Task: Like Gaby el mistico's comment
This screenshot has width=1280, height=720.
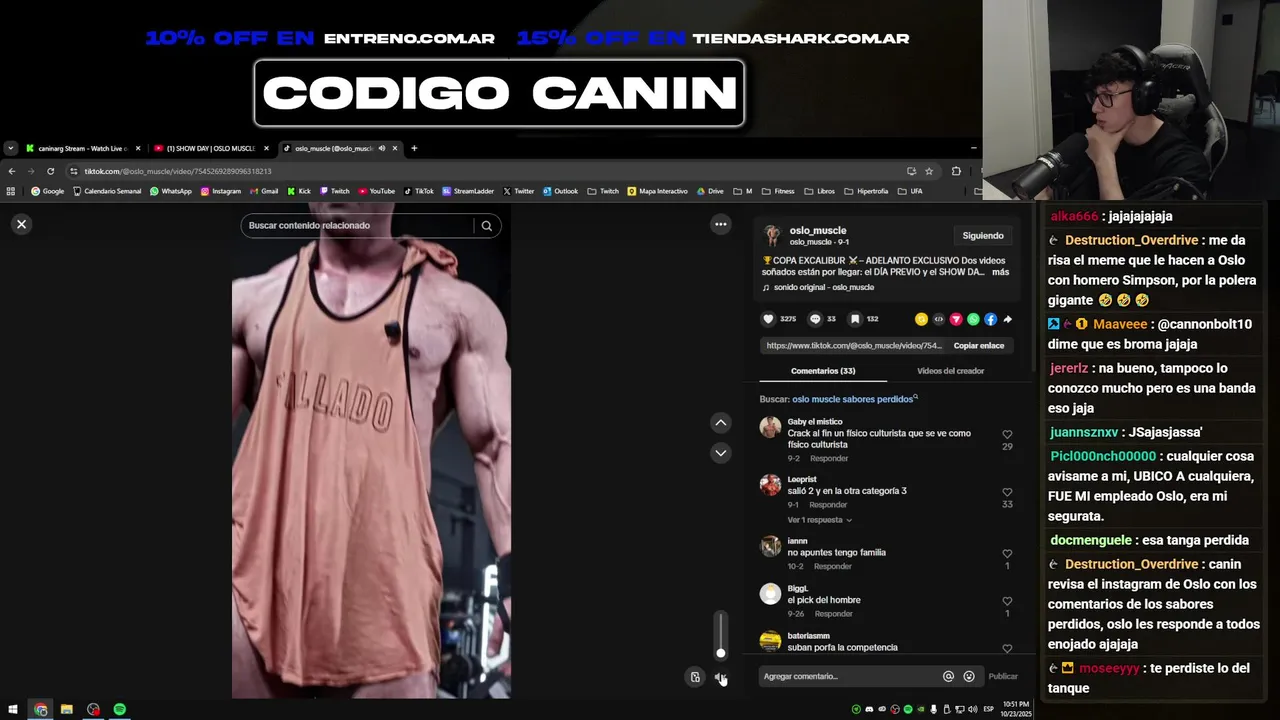Action: [1007, 435]
